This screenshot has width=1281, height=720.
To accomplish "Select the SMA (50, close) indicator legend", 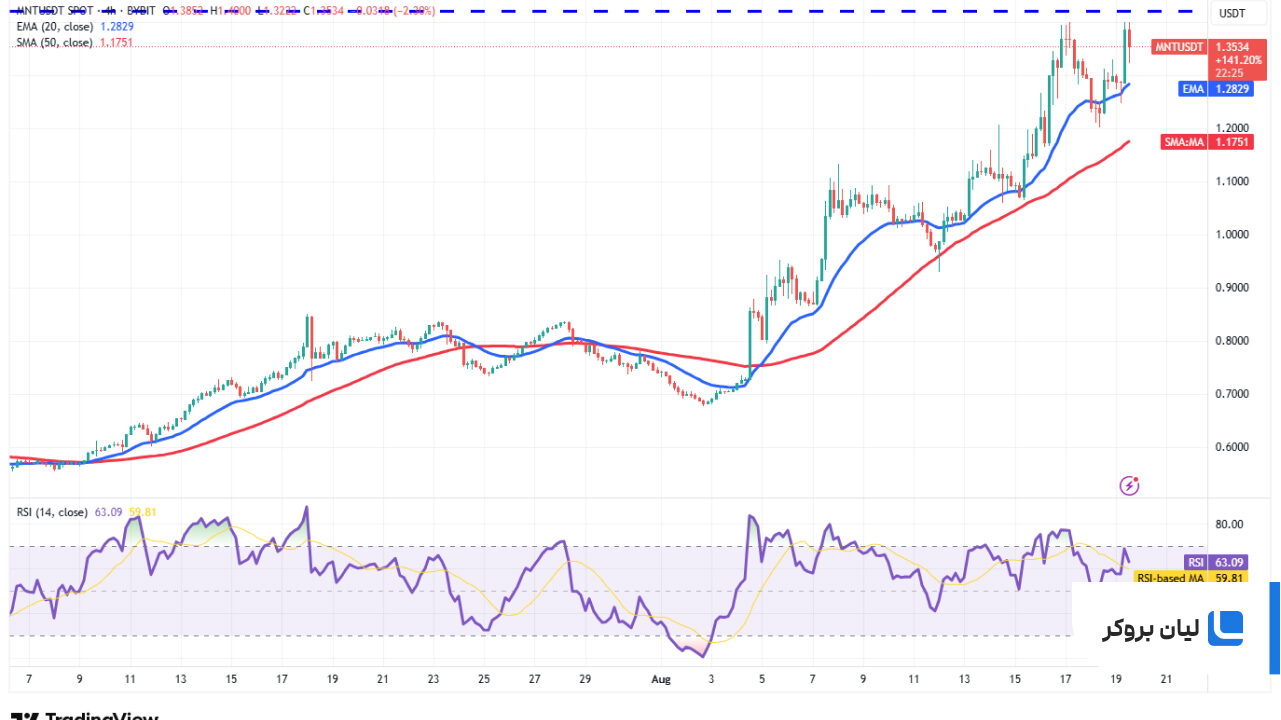I will (54, 43).
